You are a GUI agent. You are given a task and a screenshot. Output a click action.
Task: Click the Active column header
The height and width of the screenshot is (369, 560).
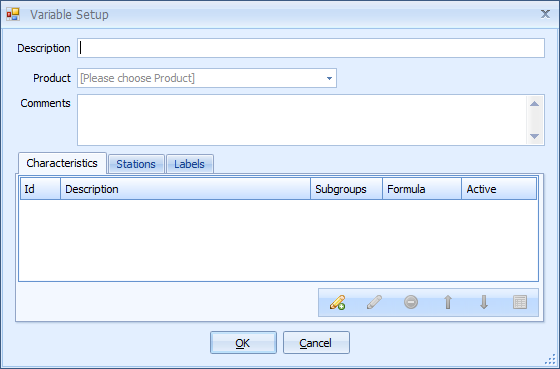499,189
